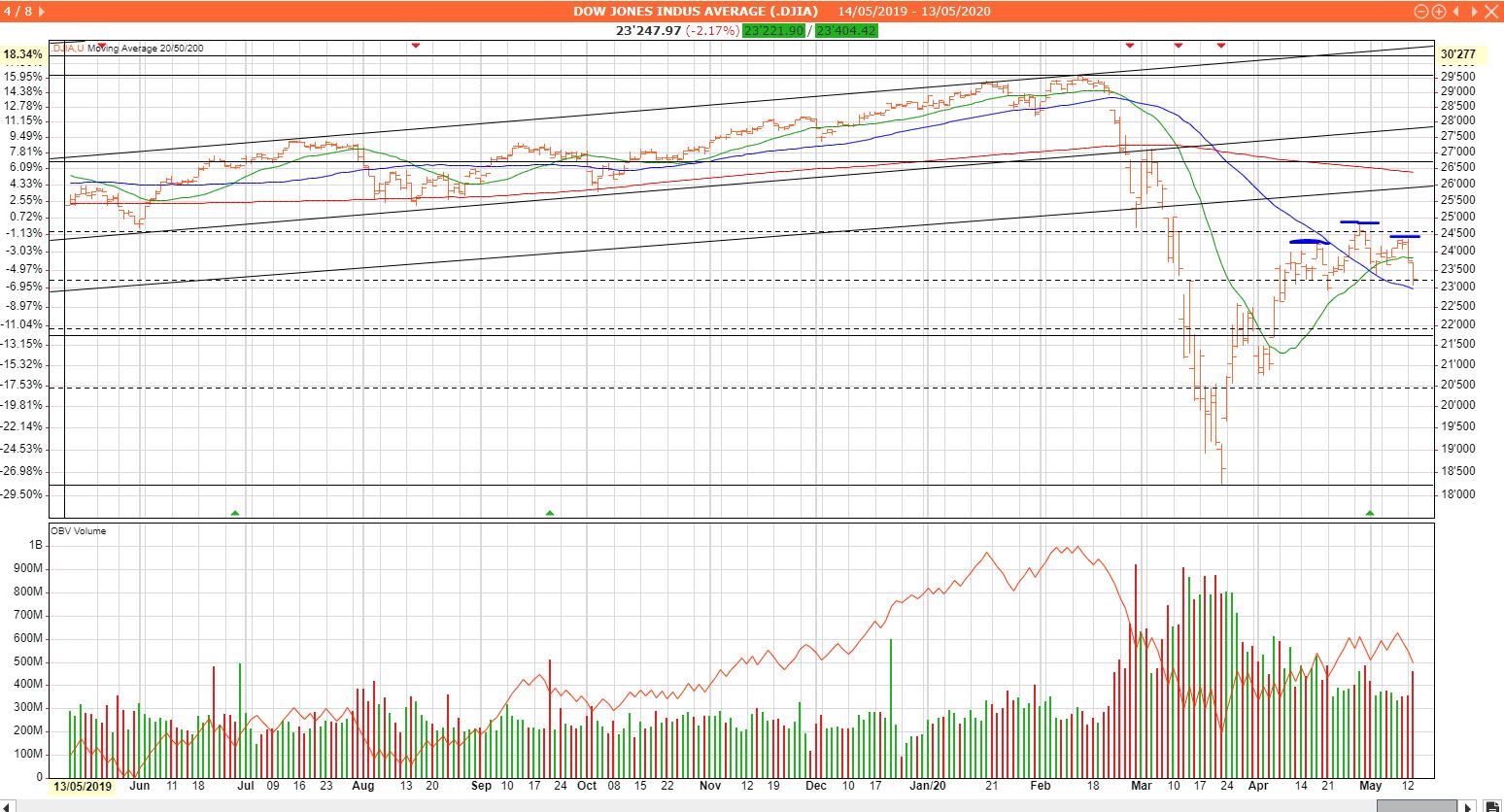
Task: Zoom in using the plus circle icon
Action: pos(1438,12)
